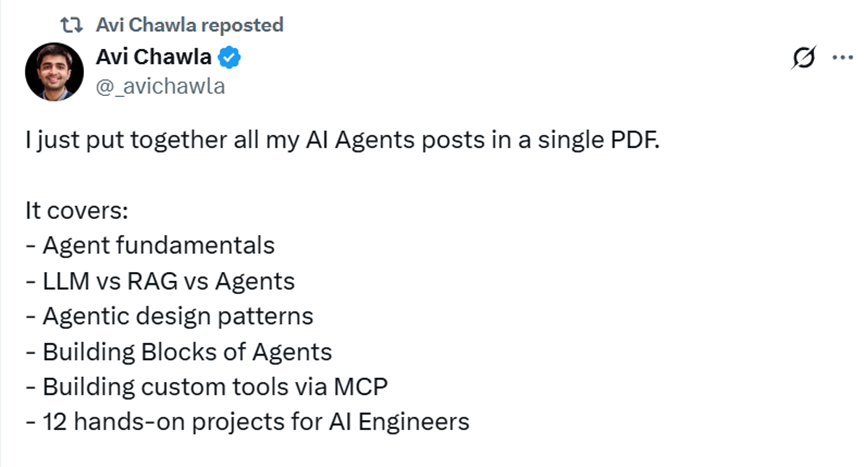
Task: Click the "Avi Chawla reposted" label
Action: [x=190, y=25]
